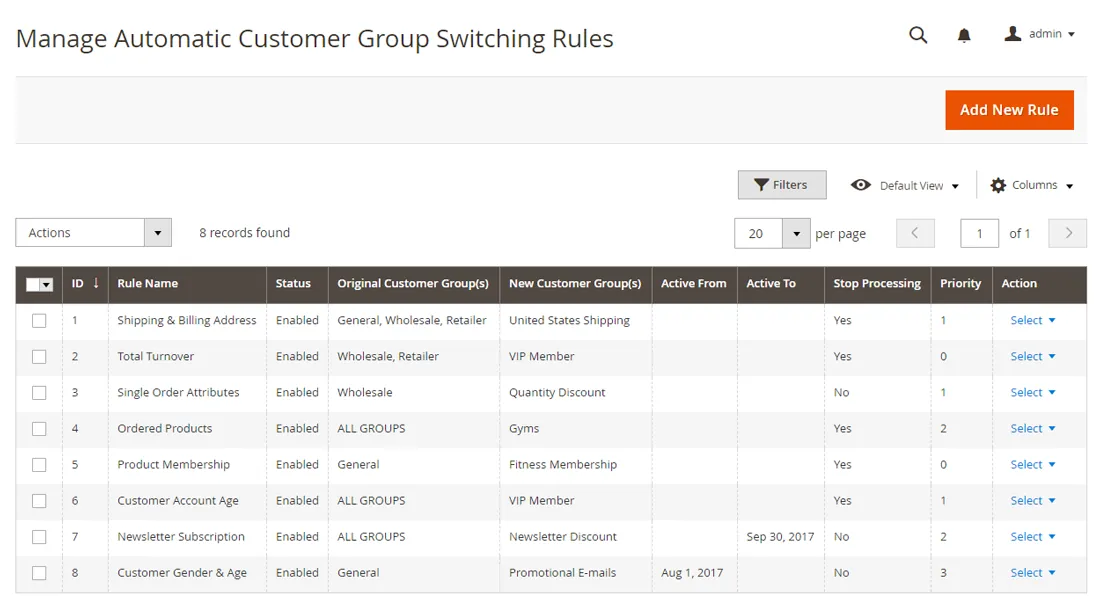The image size is (1100, 614).
Task: Tick checkbox for Total Turnover rule
Action: coord(39,356)
